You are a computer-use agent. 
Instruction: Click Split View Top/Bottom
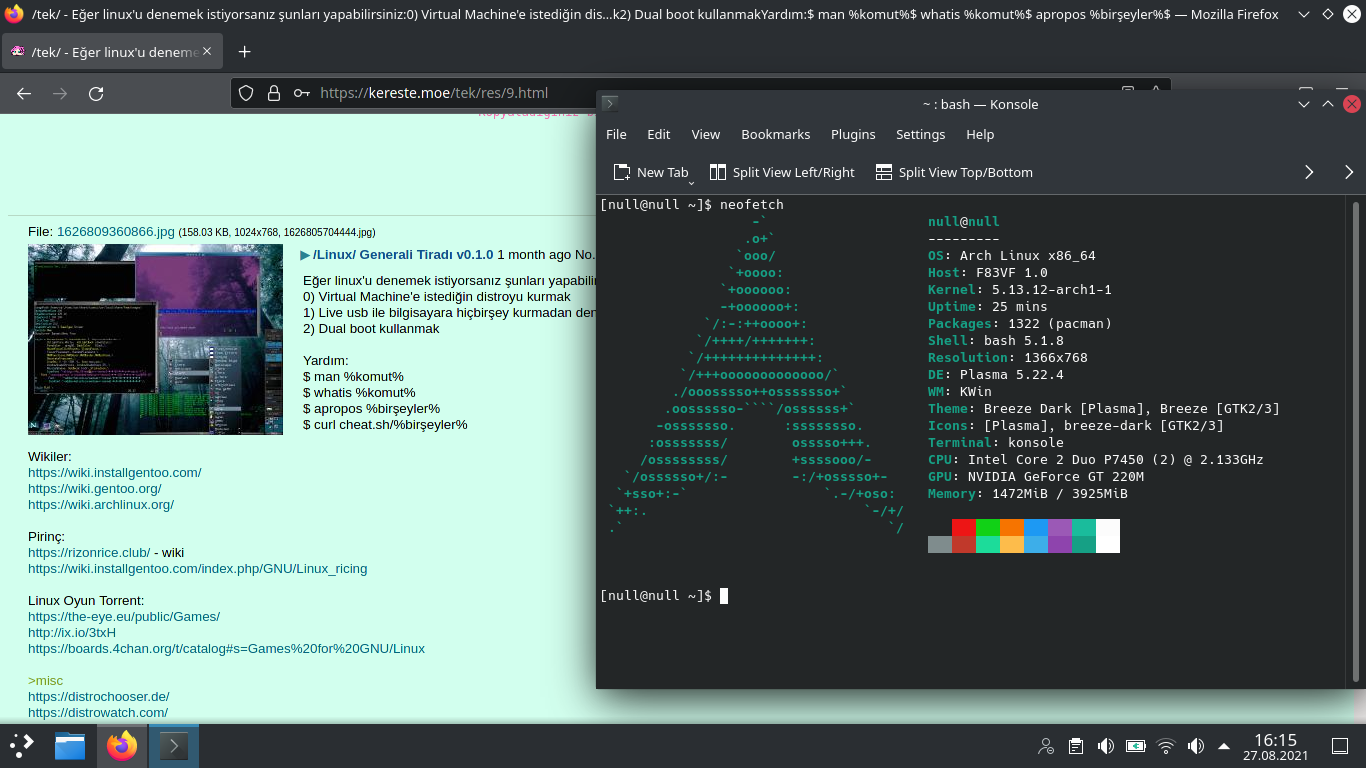(953, 172)
